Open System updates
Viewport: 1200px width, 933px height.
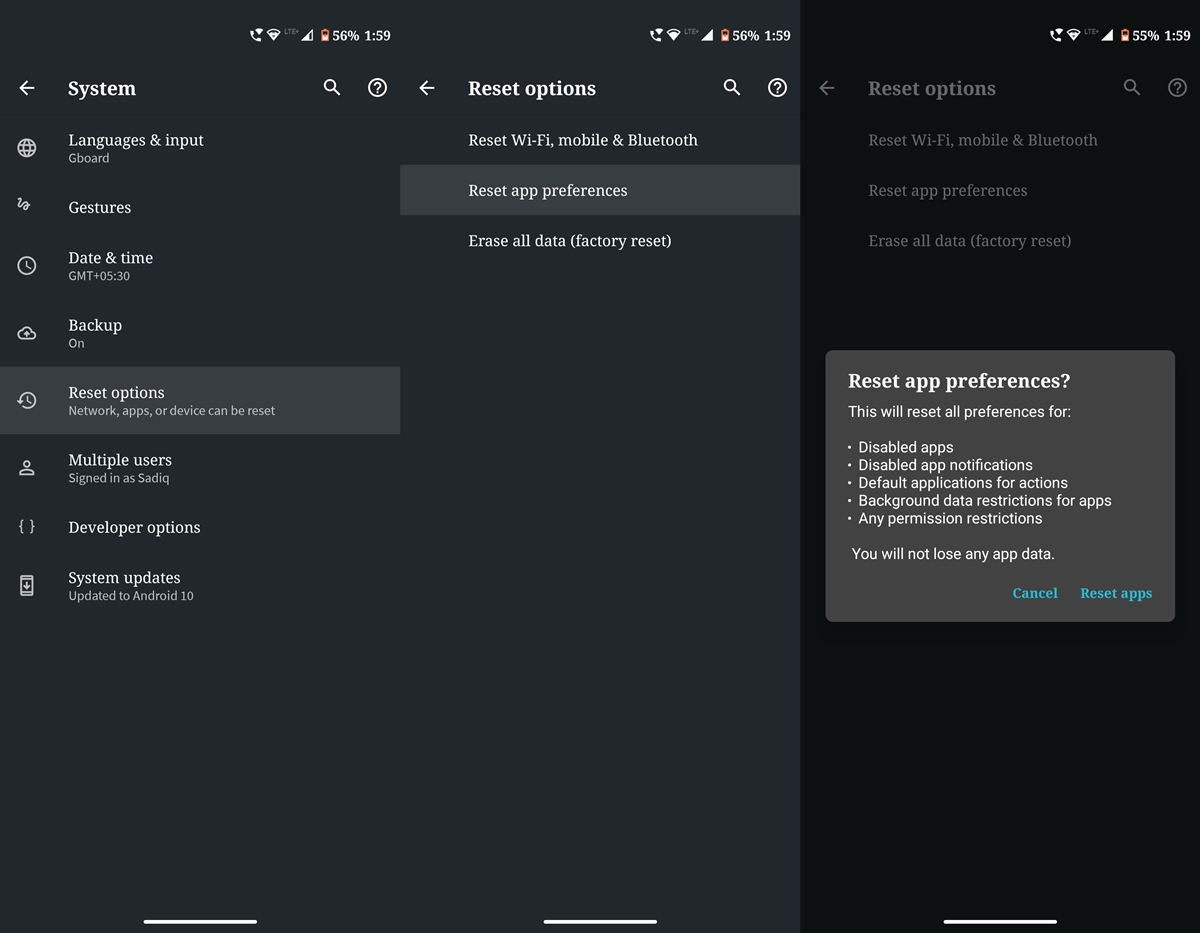pyautogui.click(x=200, y=586)
